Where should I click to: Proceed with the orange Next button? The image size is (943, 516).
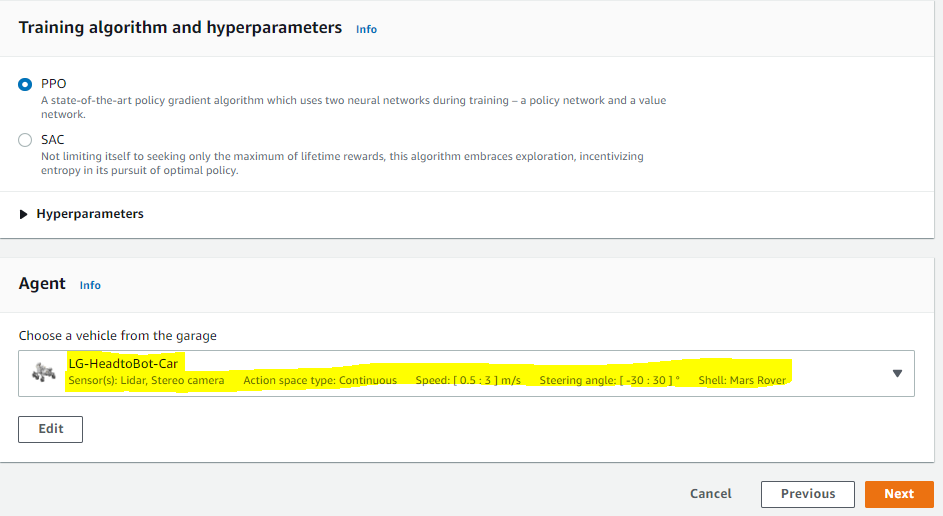(x=899, y=494)
